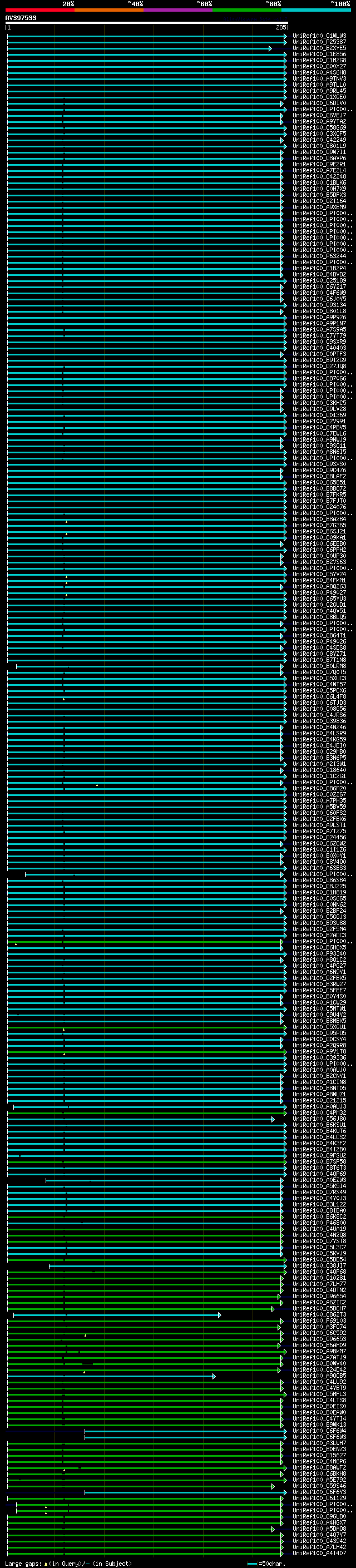This screenshot has height=1568, width=356.
Task: Select hit label UniRef100_C1BLK6
Action: pos(319,182)
